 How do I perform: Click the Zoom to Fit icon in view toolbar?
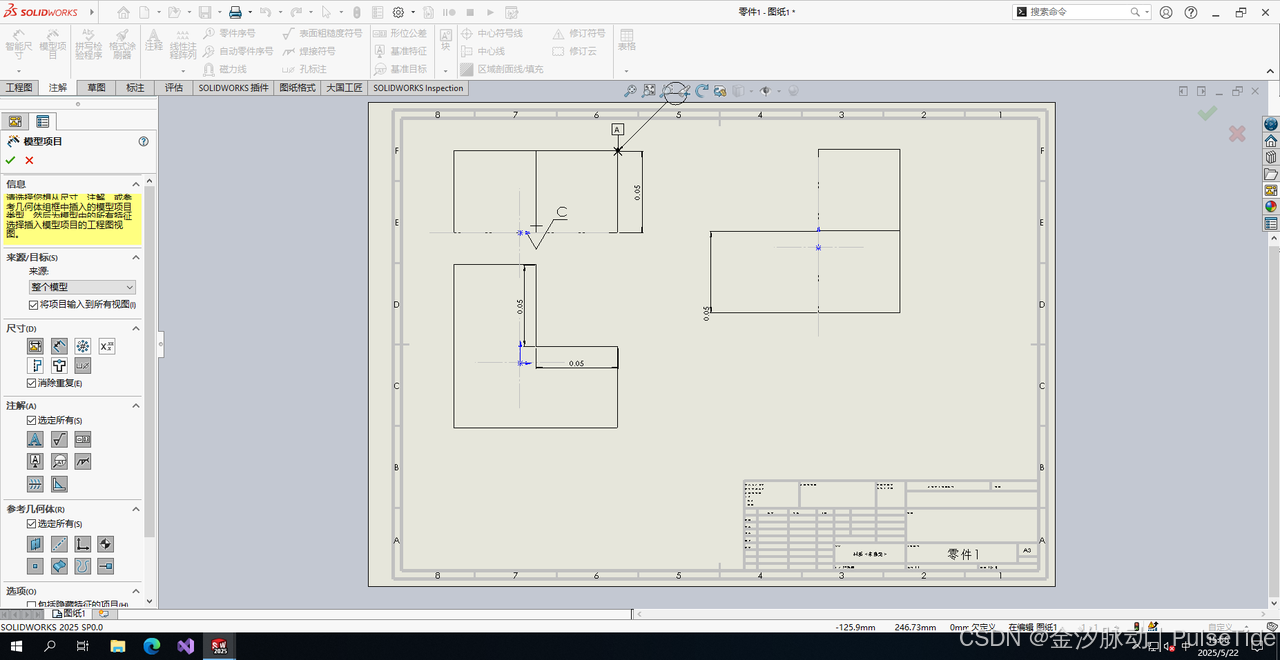pyautogui.click(x=630, y=90)
